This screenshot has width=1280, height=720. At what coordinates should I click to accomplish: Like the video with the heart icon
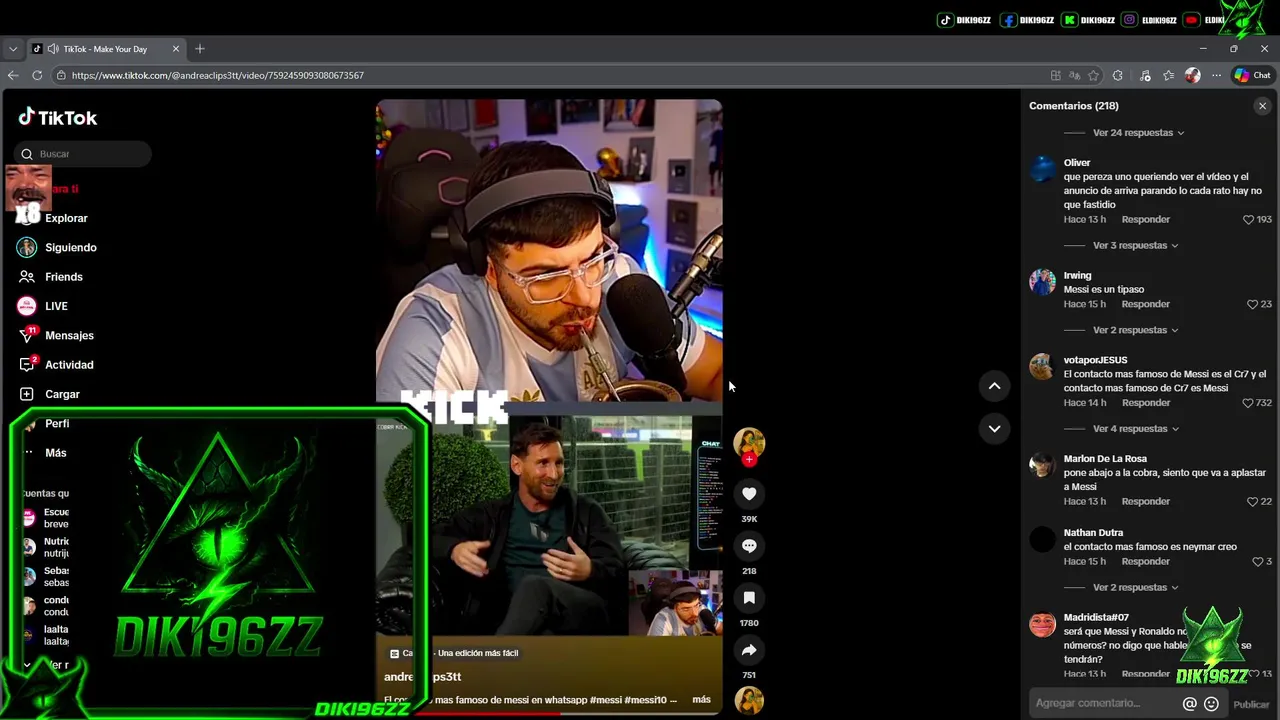(x=749, y=493)
